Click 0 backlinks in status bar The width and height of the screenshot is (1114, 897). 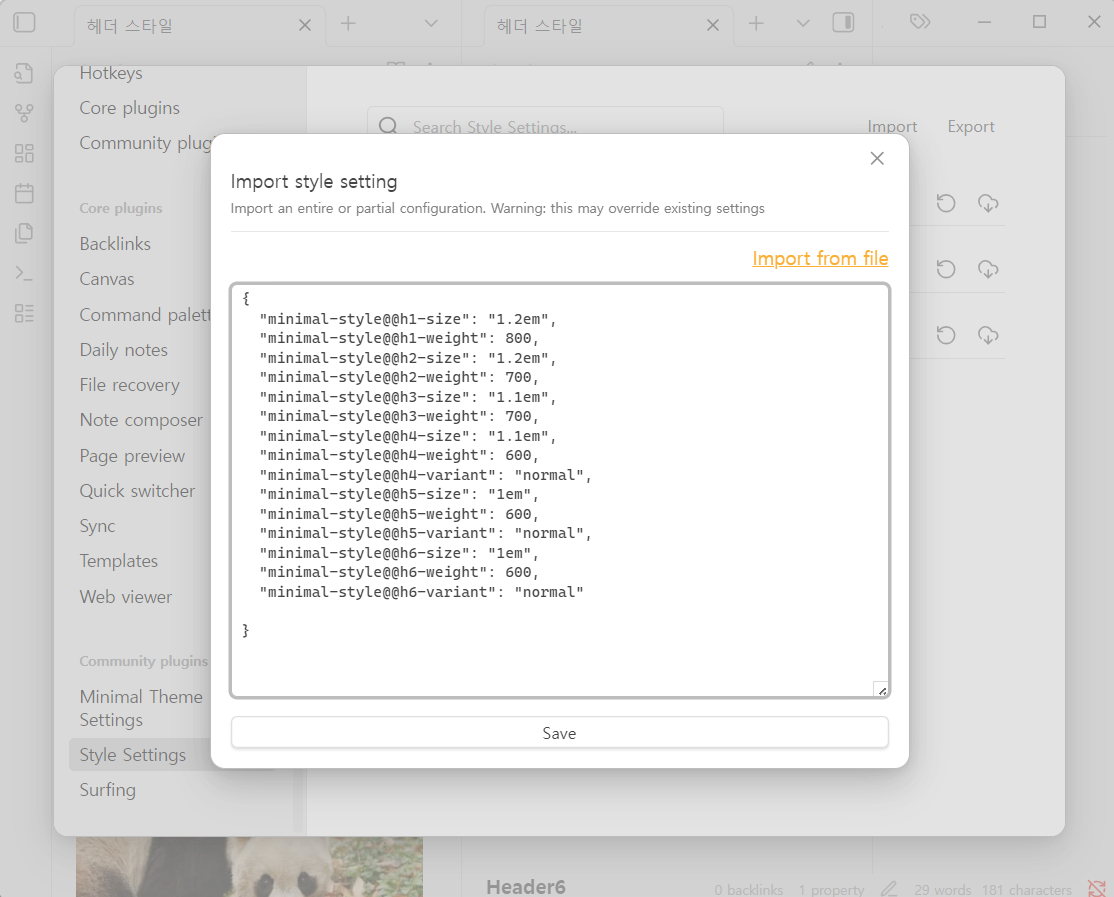(x=748, y=890)
